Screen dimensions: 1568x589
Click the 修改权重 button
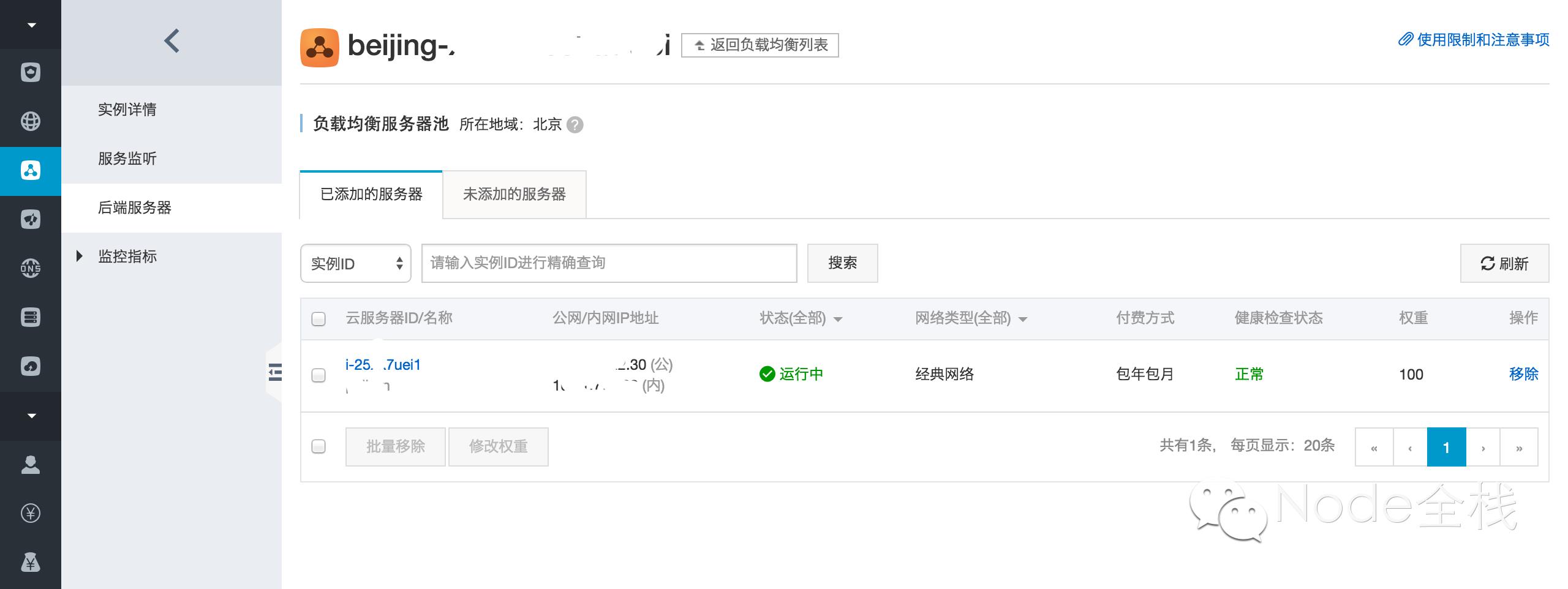point(499,447)
